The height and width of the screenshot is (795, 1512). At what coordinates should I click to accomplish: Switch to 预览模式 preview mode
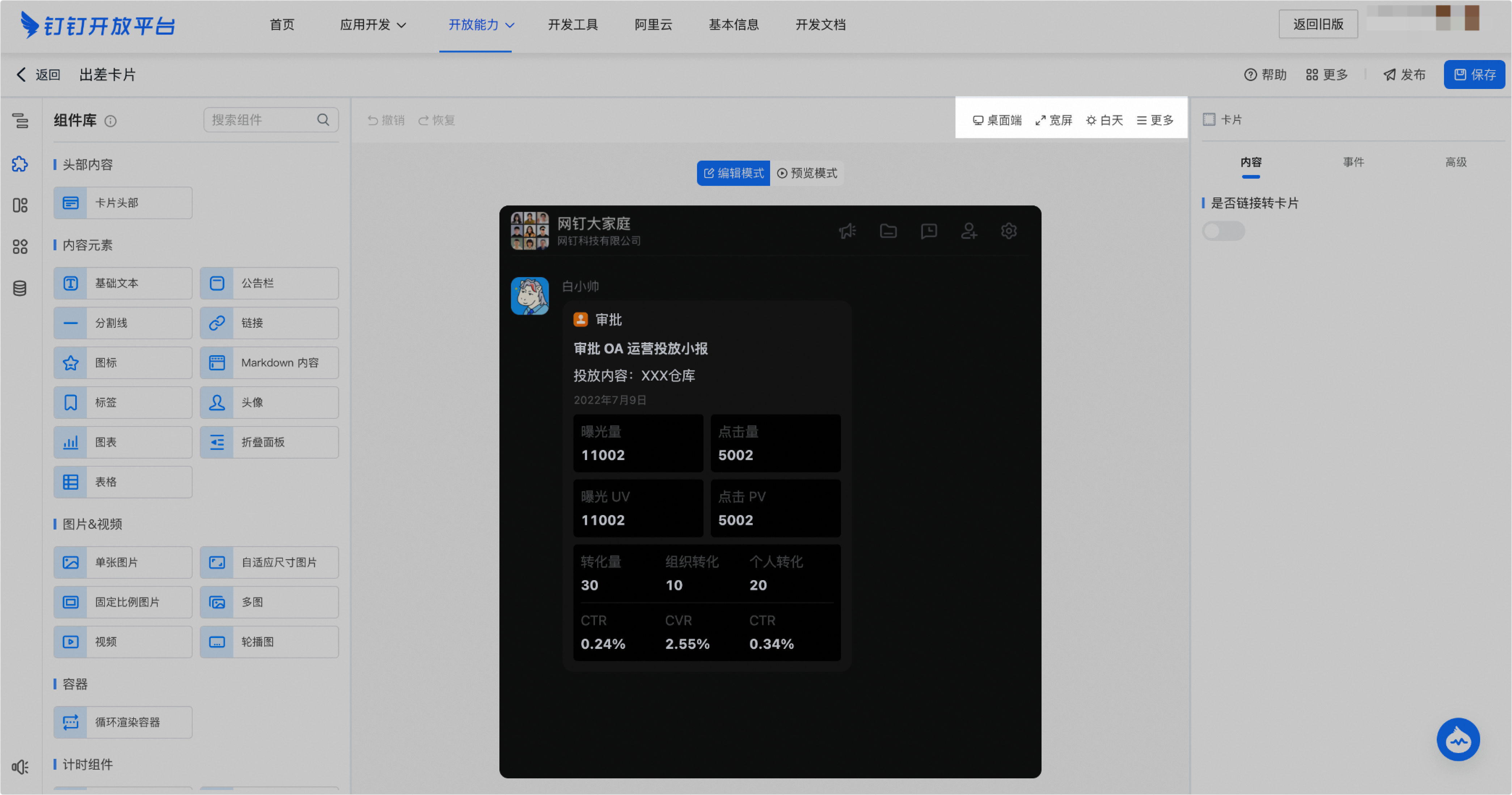(807, 173)
